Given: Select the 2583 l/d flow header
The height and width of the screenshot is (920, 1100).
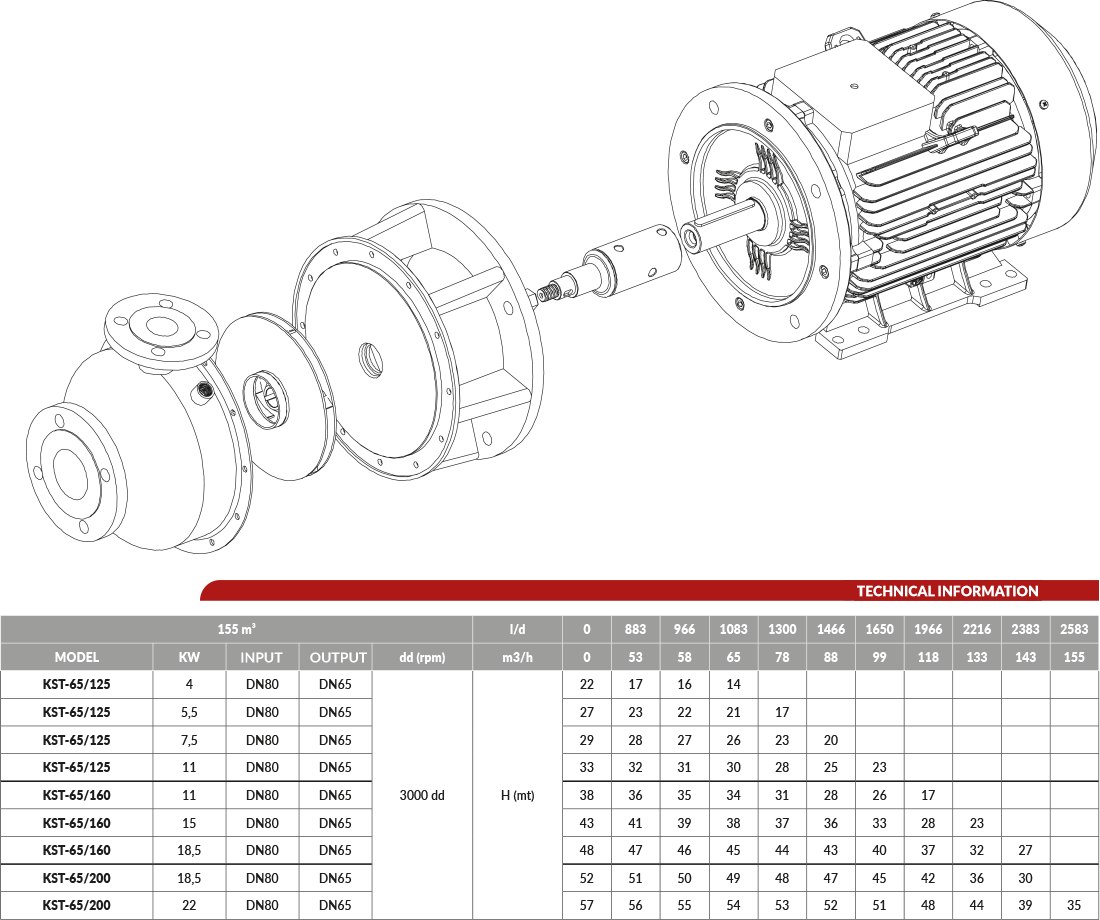Looking at the screenshot, I should click(x=1074, y=629).
